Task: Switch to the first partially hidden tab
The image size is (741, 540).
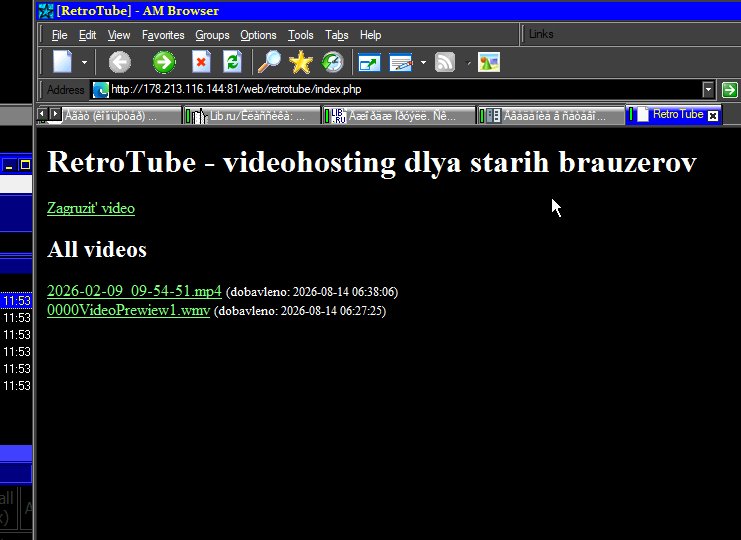Action: coord(121,115)
